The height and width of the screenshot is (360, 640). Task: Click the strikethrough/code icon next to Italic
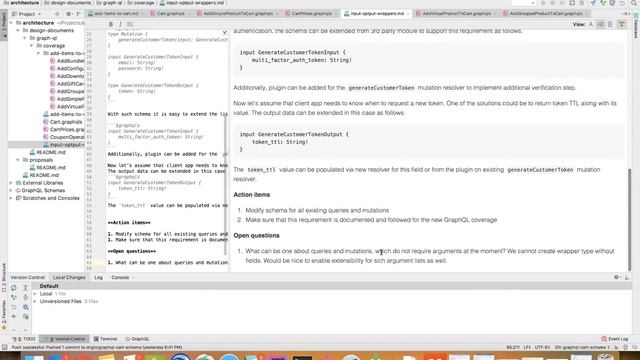pyautogui.click(x=130, y=24)
